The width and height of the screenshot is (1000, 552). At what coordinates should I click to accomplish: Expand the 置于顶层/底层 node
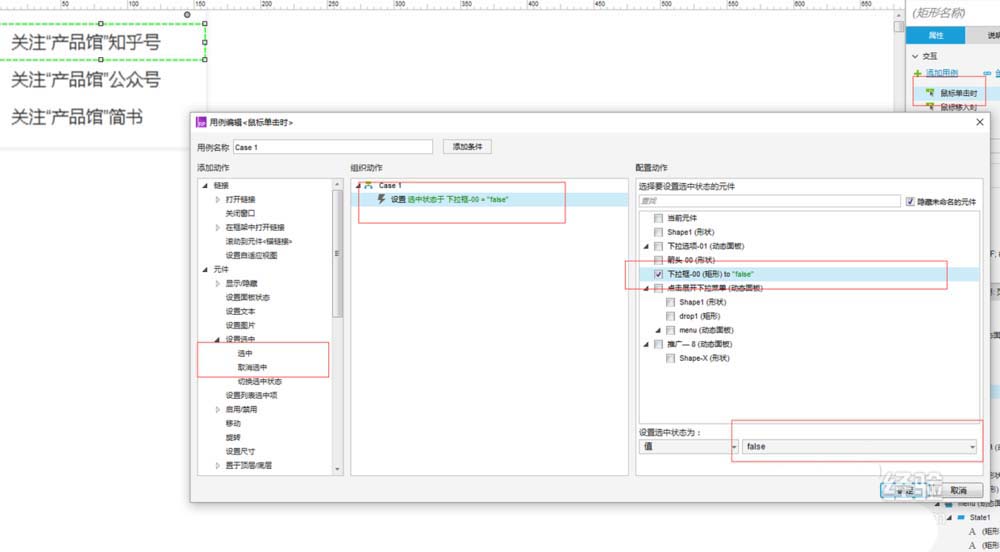(217, 465)
